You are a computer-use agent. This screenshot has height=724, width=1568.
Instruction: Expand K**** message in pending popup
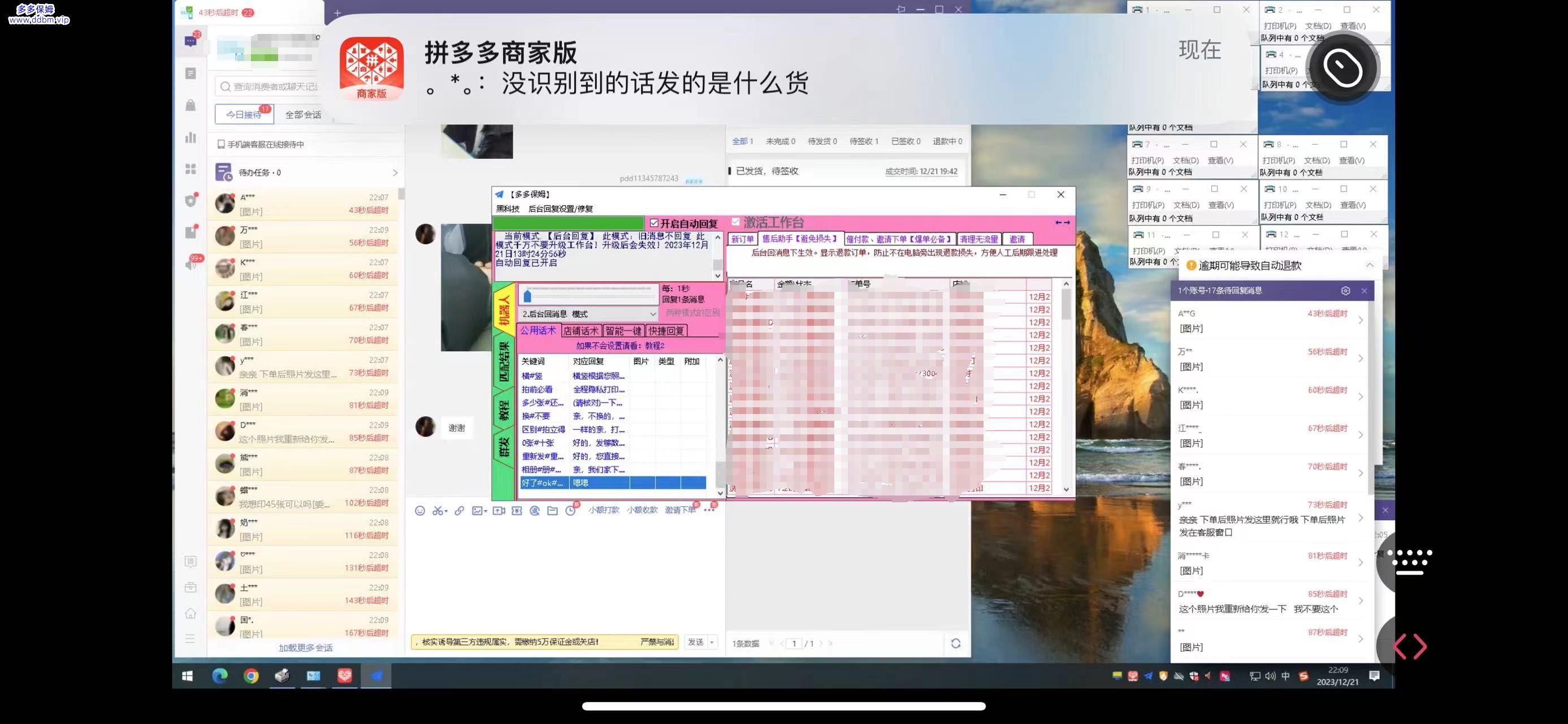1361,397
